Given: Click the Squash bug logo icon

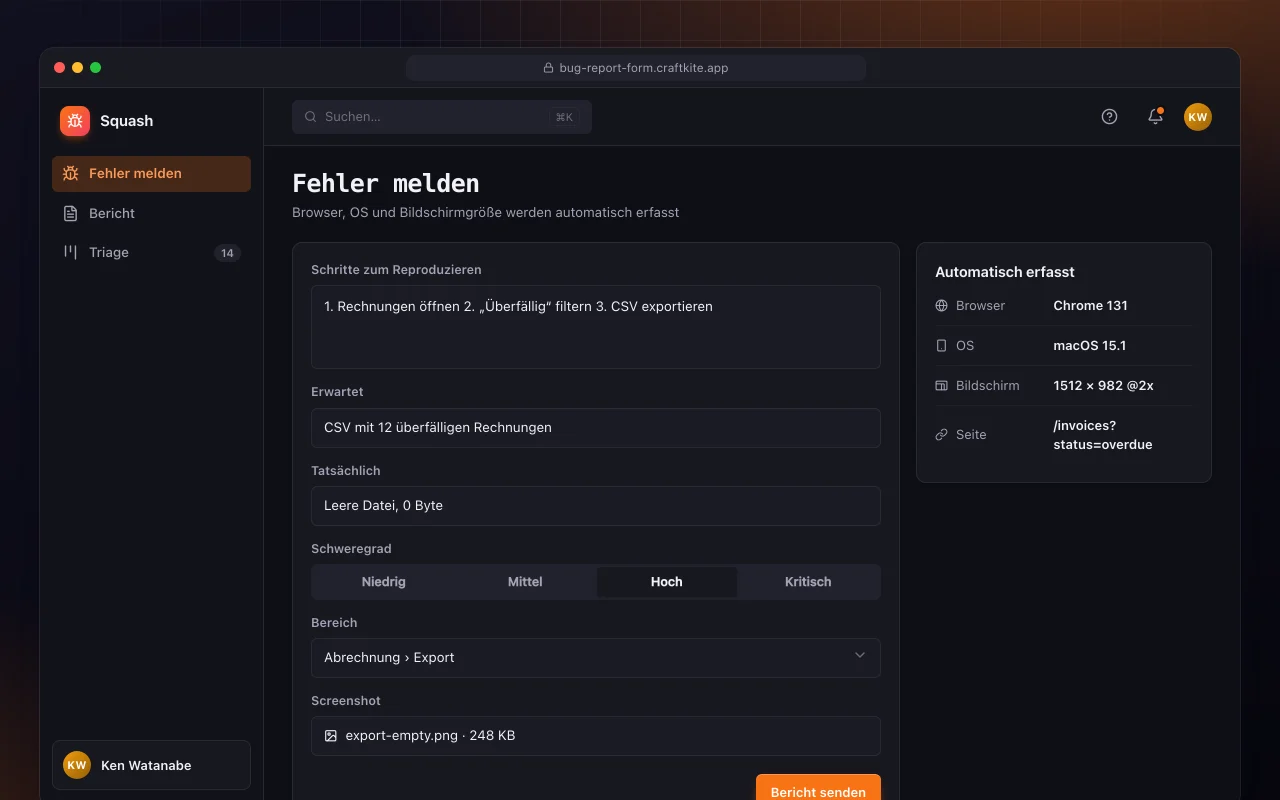Looking at the screenshot, I should tap(75, 121).
